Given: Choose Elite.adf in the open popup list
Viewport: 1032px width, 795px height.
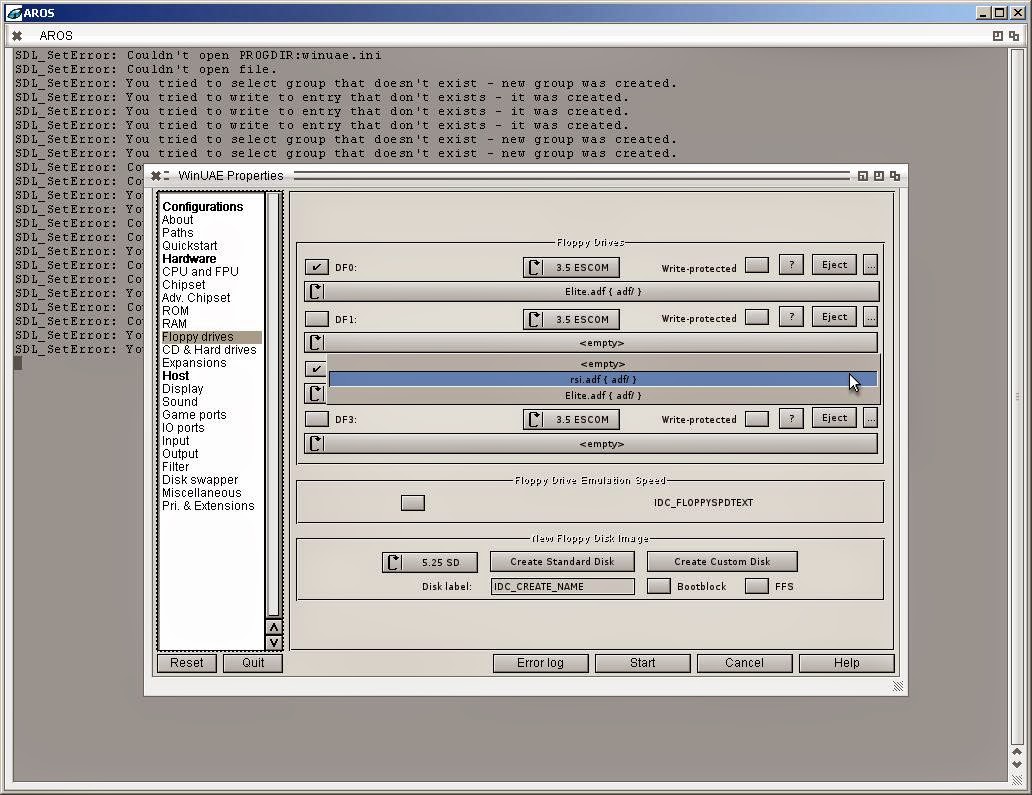Looking at the screenshot, I should (603, 396).
